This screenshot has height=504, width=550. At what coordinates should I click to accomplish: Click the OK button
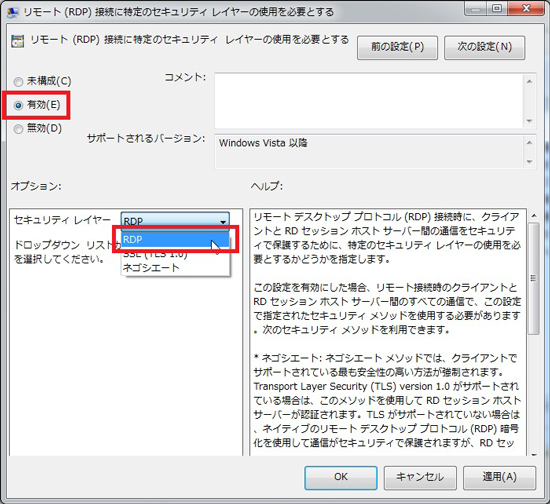click(x=341, y=477)
